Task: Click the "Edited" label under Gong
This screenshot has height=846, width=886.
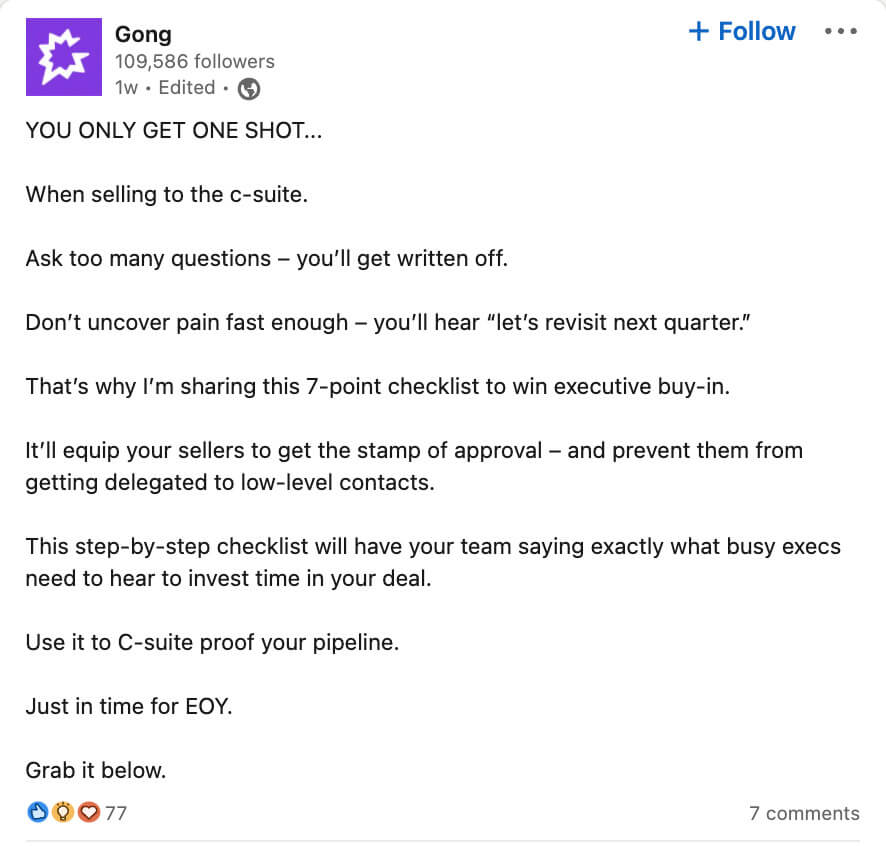Action: point(186,88)
